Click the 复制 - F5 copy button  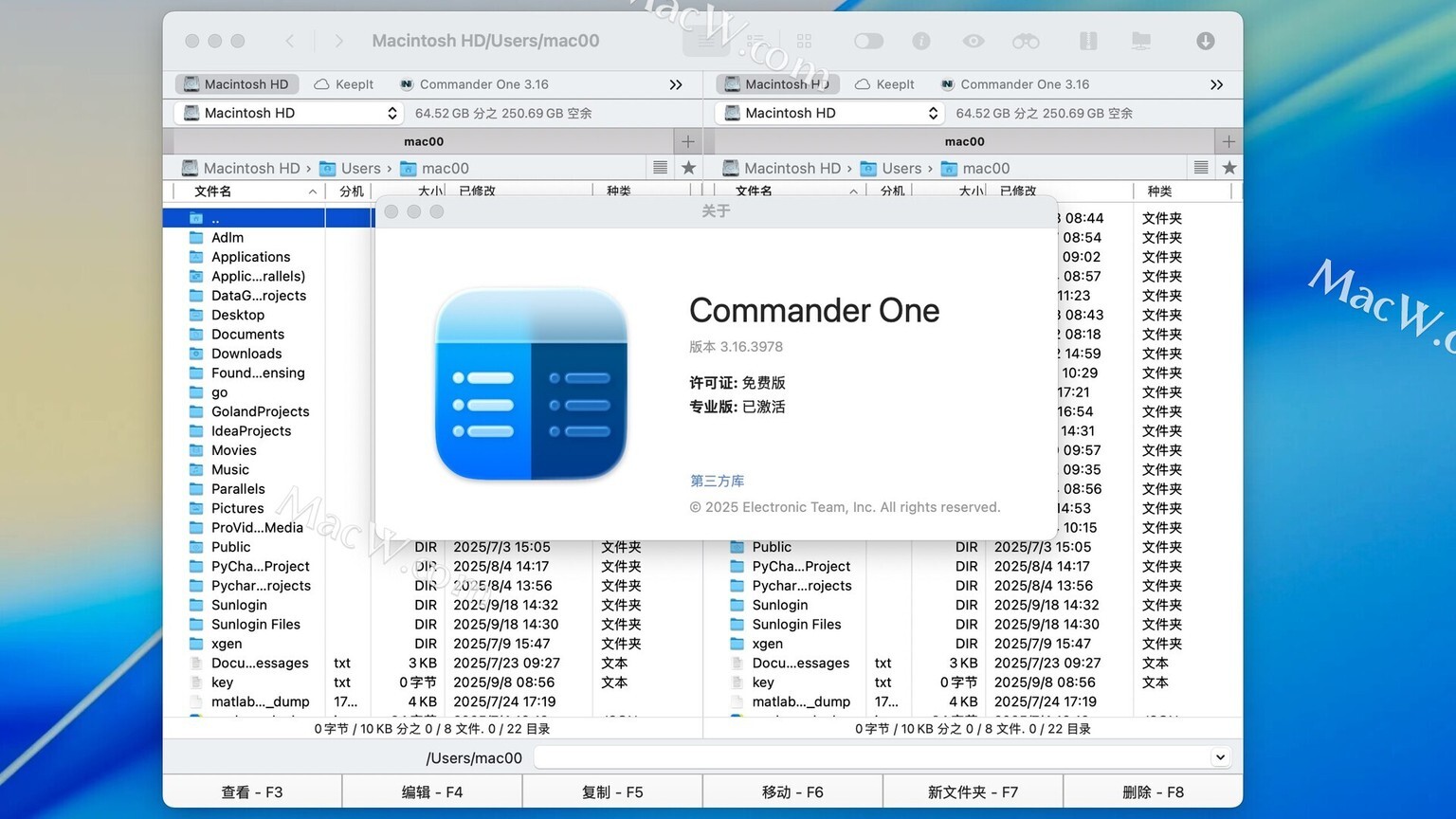[x=612, y=792]
